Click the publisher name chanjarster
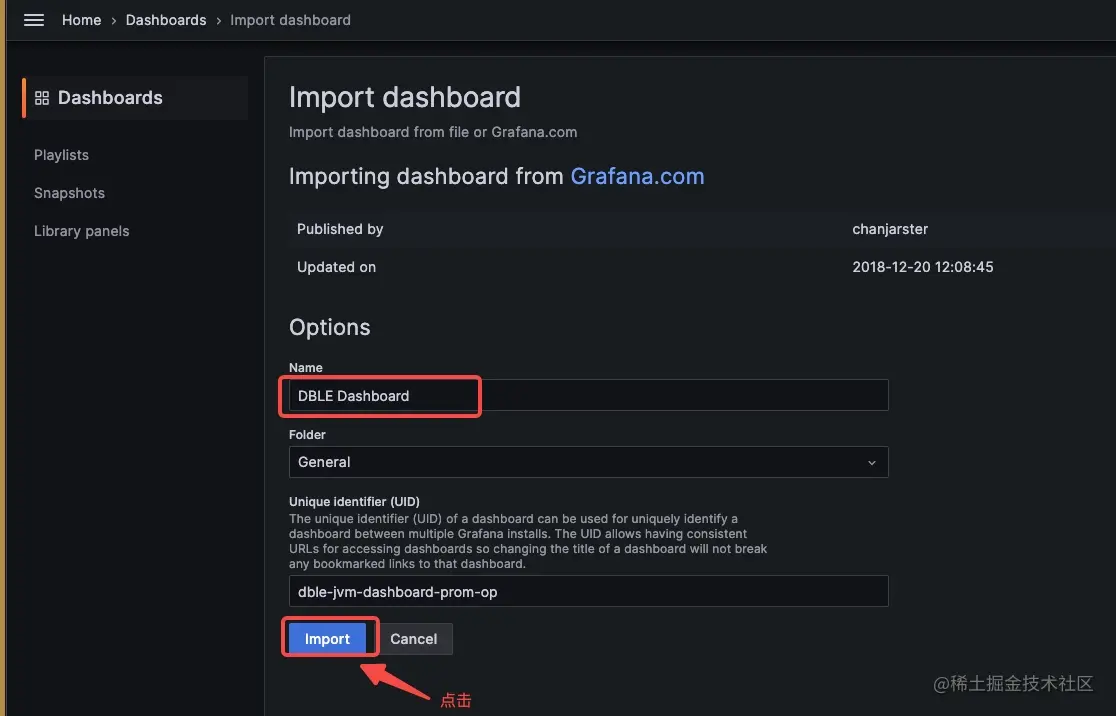 point(890,229)
